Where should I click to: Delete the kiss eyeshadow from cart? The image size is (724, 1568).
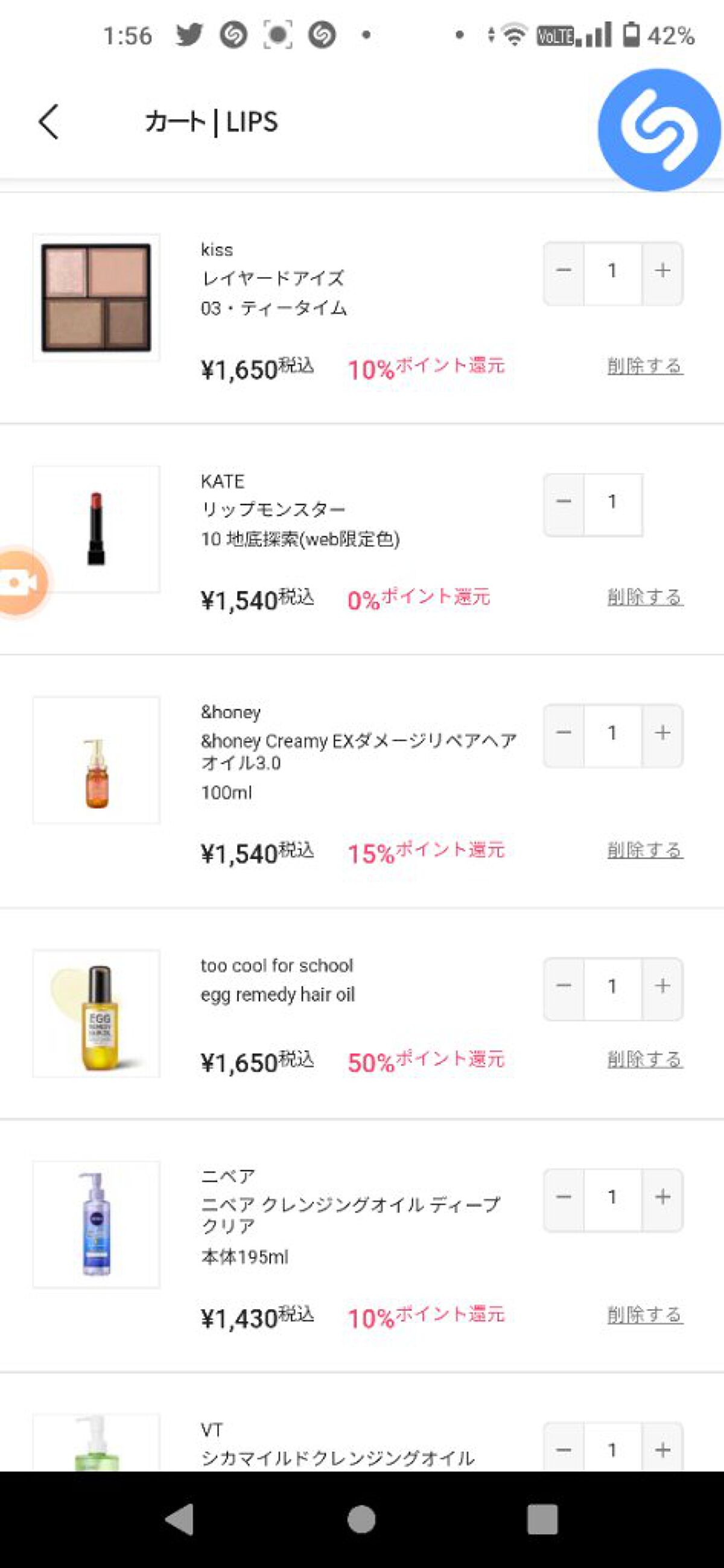click(645, 366)
